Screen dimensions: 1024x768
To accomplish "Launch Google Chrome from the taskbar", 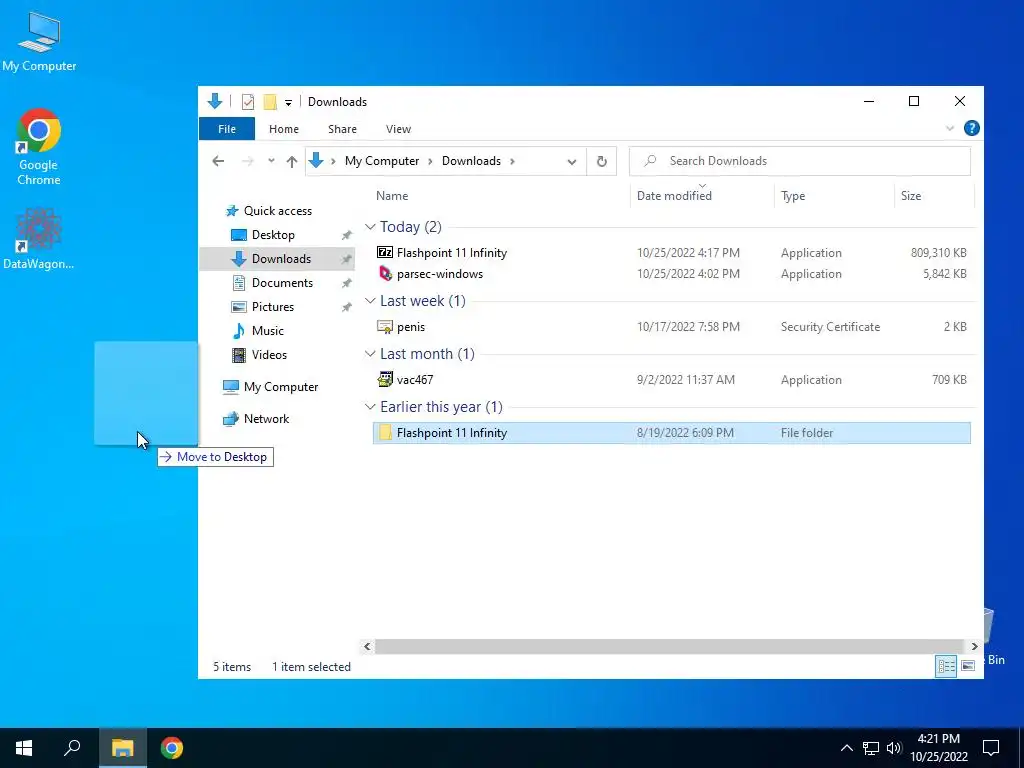I will coord(172,748).
